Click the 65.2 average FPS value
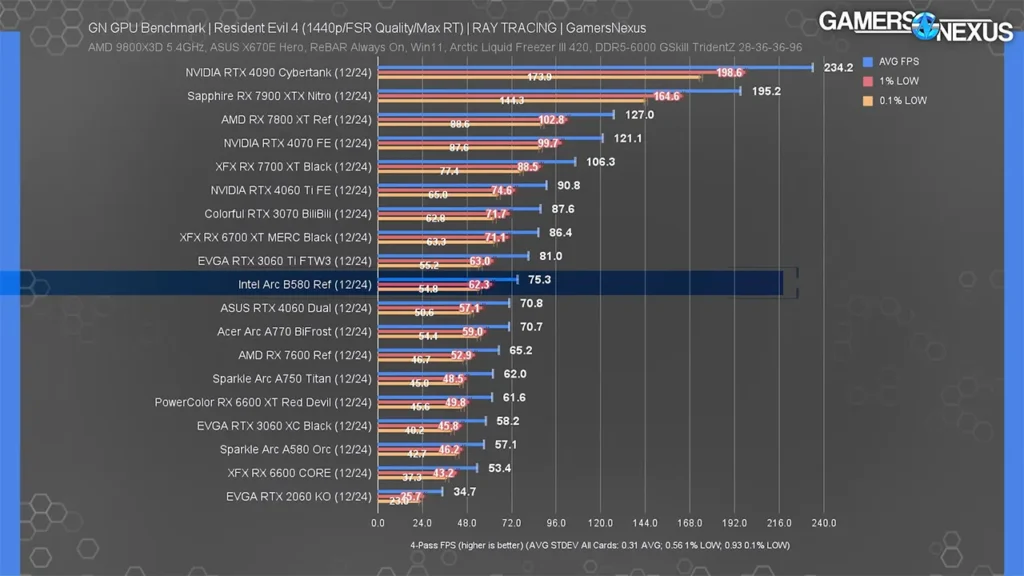Viewport: 1024px width, 576px height. [520, 350]
